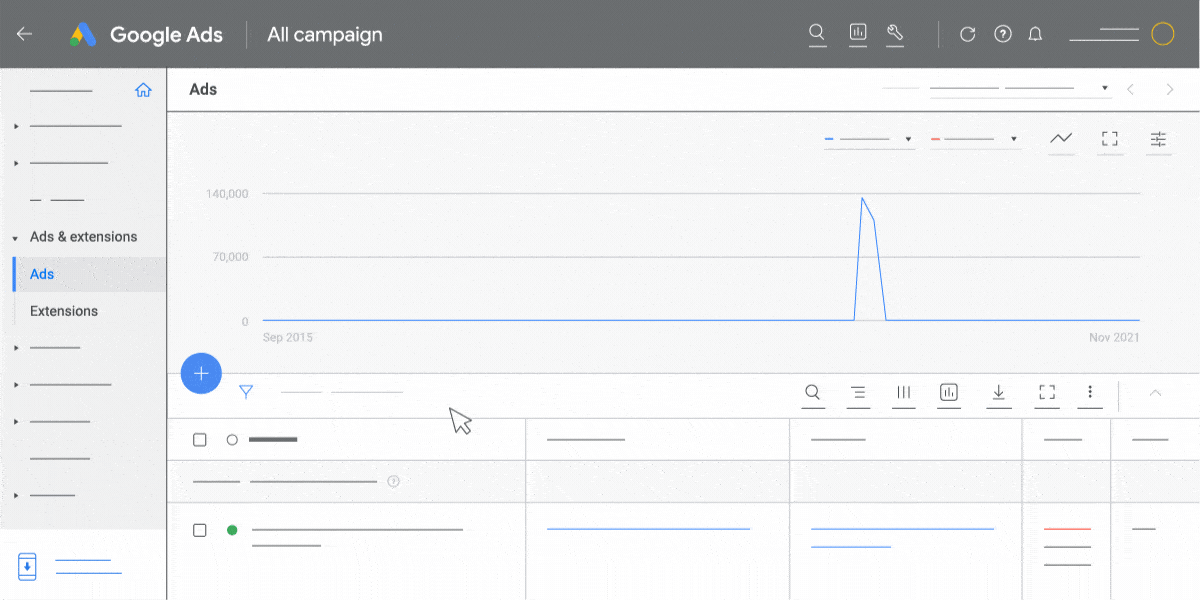The height and width of the screenshot is (600, 1200).
Task: Click the columns icon in the table toolbar
Action: [903, 394]
